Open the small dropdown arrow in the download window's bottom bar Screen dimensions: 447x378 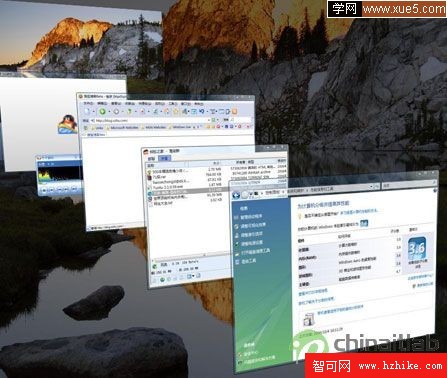point(193,277)
